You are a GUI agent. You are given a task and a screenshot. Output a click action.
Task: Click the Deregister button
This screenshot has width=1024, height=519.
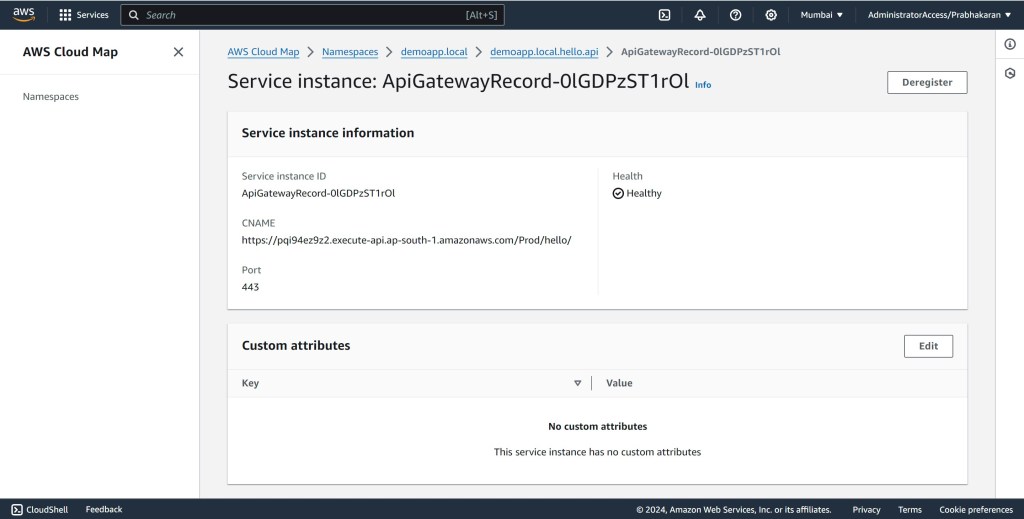click(927, 82)
